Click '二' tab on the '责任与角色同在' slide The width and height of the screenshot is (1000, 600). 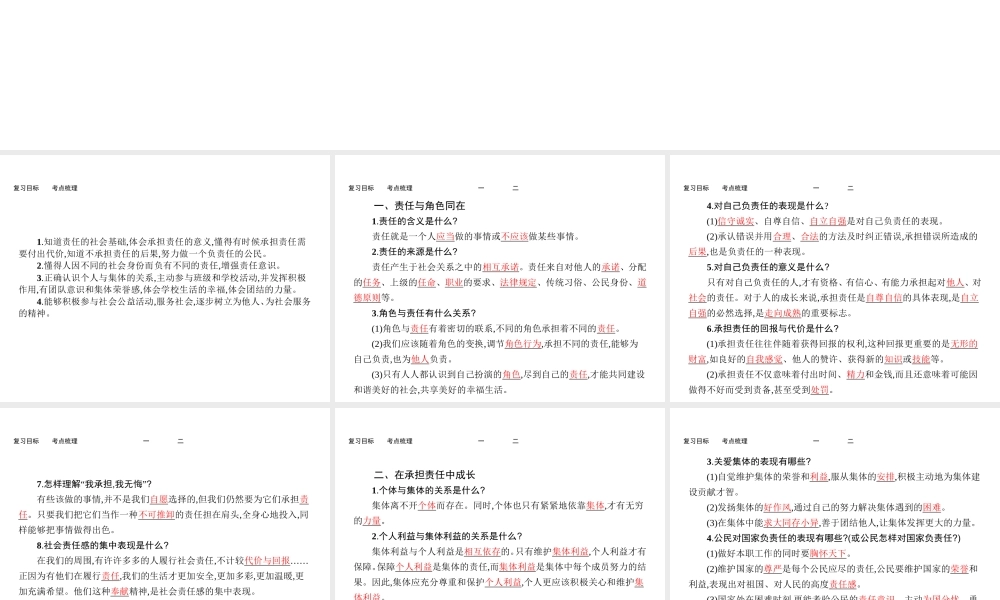515,188
